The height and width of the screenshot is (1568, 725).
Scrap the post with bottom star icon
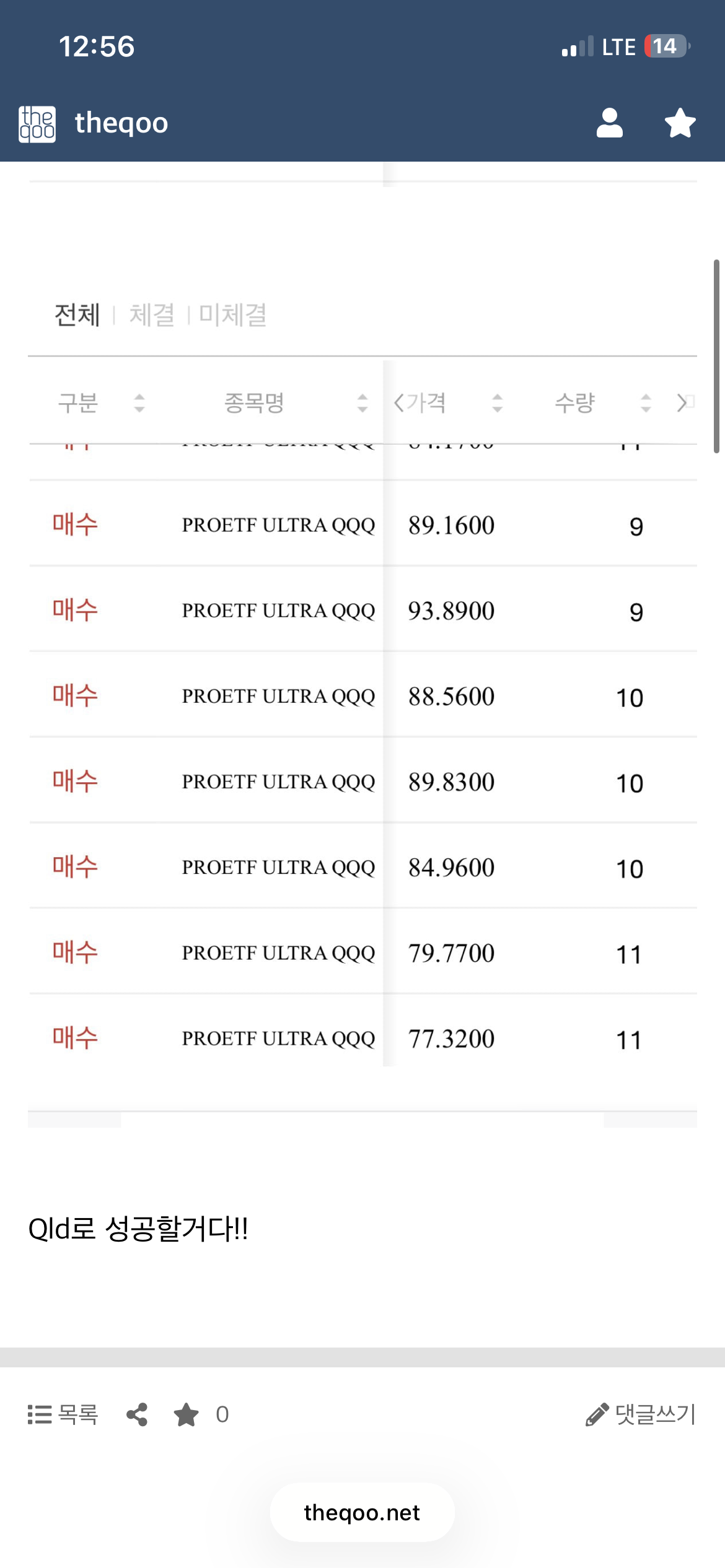(186, 1415)
